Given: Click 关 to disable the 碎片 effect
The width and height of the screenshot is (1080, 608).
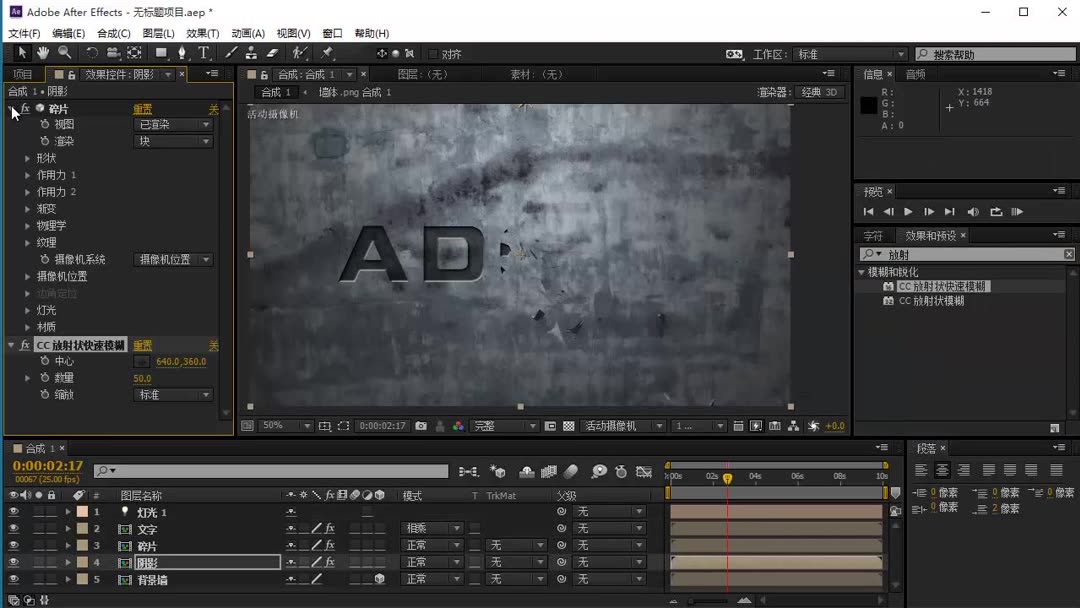Looking at the screenshot, I should point(216,108).
